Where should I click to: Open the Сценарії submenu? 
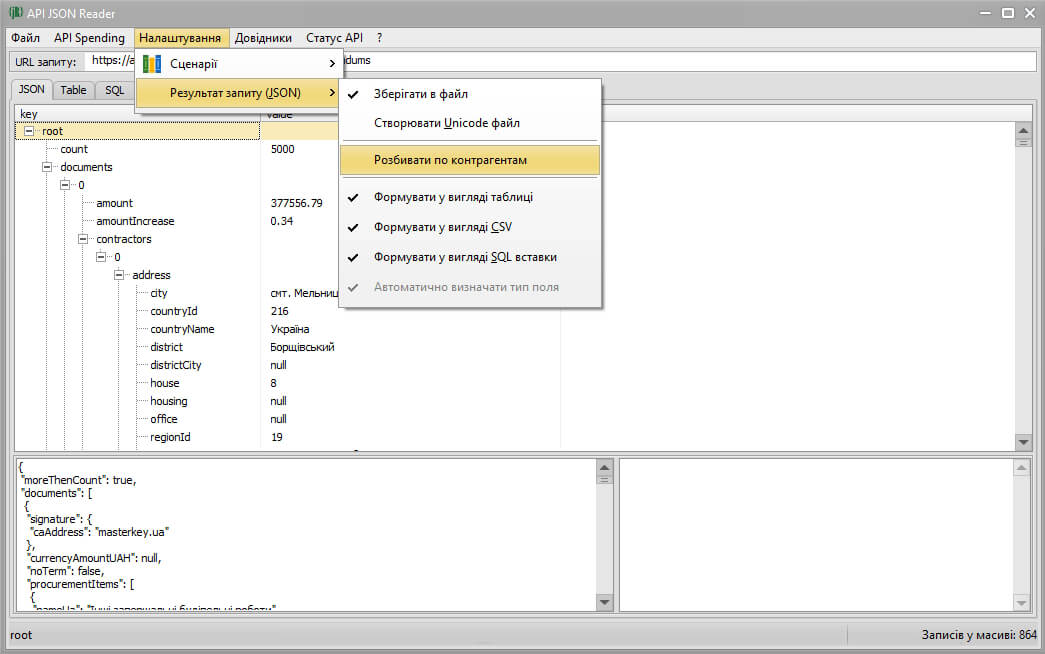pos(238,64)
